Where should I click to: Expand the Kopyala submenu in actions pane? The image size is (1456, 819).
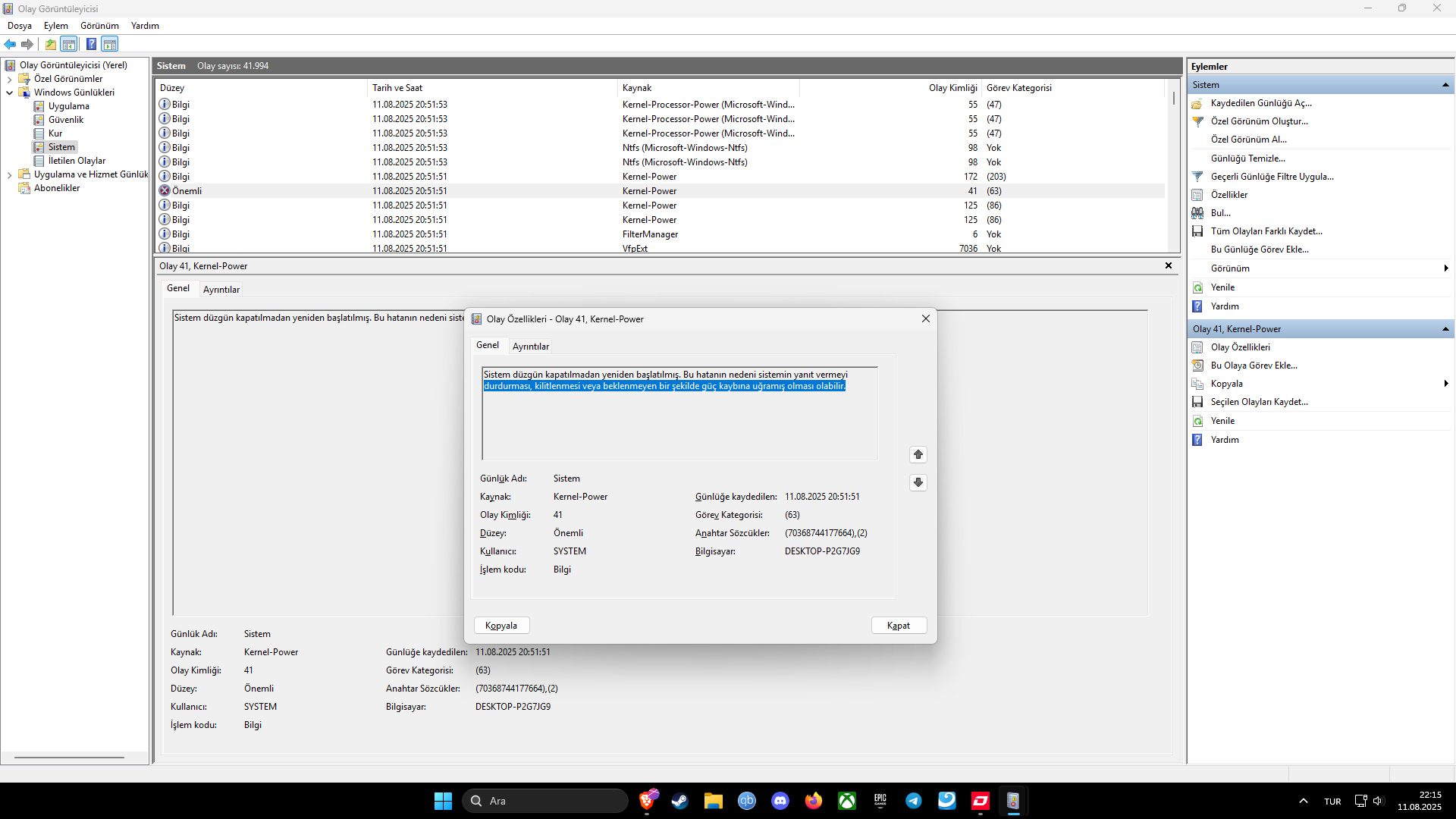[1446, 384]
